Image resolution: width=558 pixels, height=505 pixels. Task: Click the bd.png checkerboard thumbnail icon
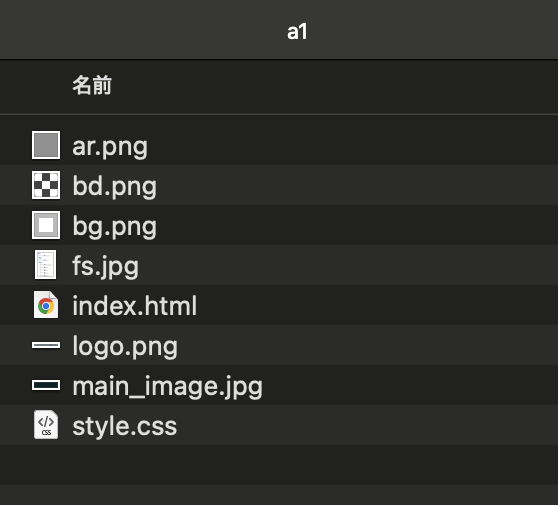coord(46,185)
